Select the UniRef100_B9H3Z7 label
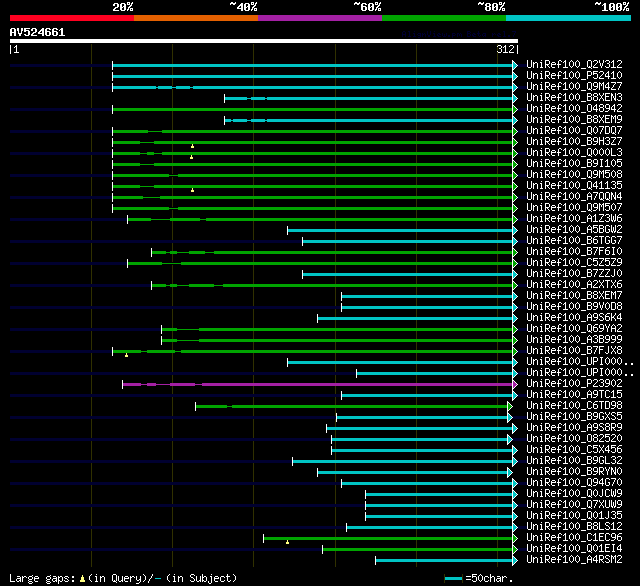 click(x=574, y=141)
